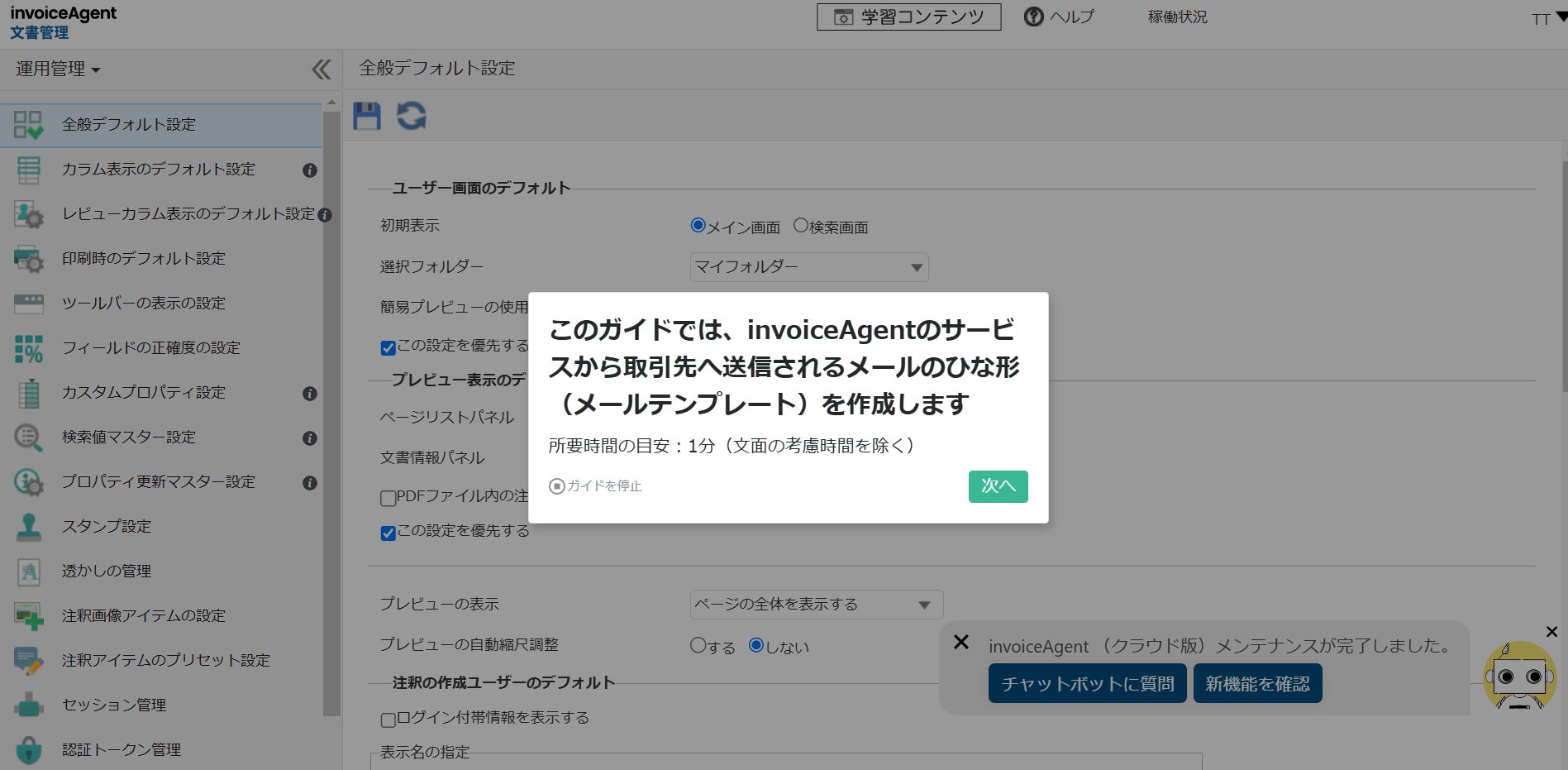Click the chatbot robot mascot icon

tap(1519, 676)
